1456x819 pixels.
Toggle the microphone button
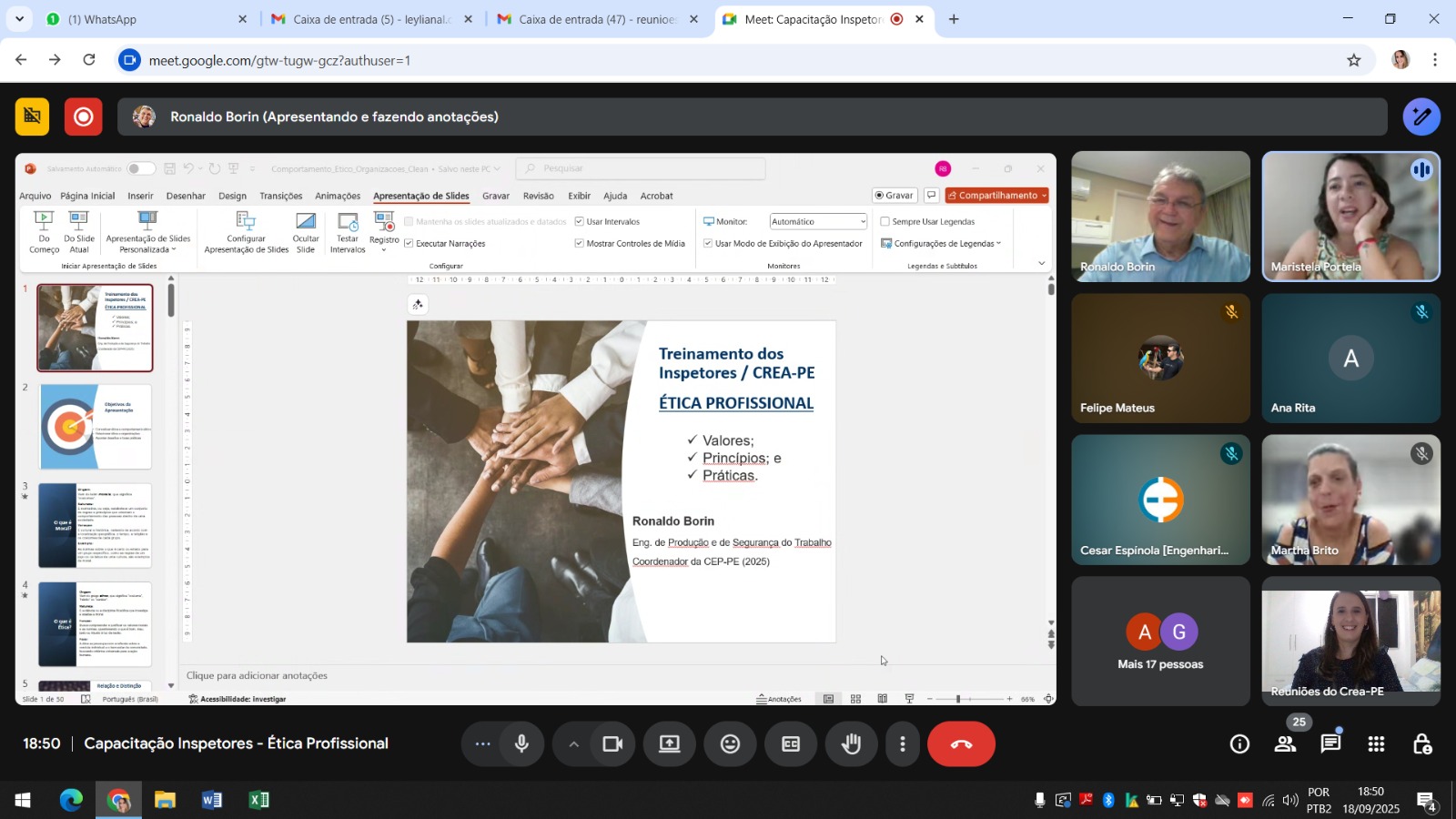coord(521,744)
